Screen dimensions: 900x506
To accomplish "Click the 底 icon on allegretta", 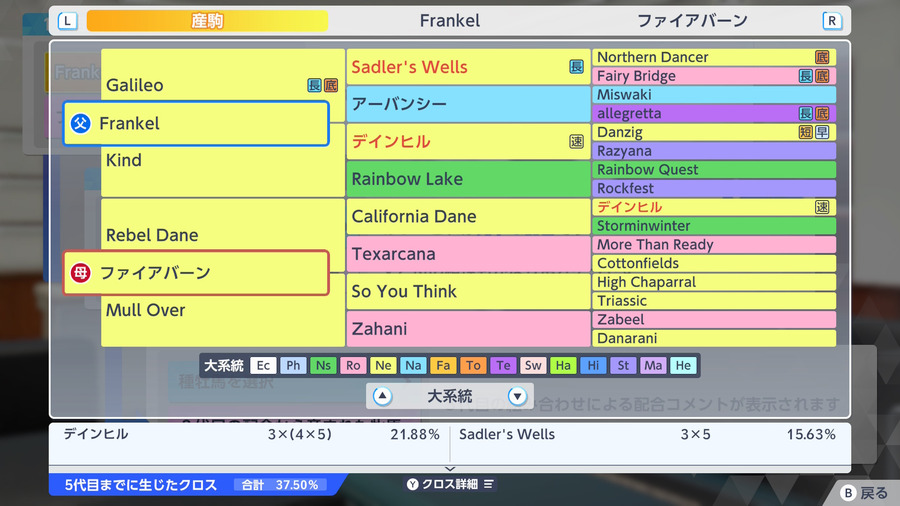I will 822,113.
